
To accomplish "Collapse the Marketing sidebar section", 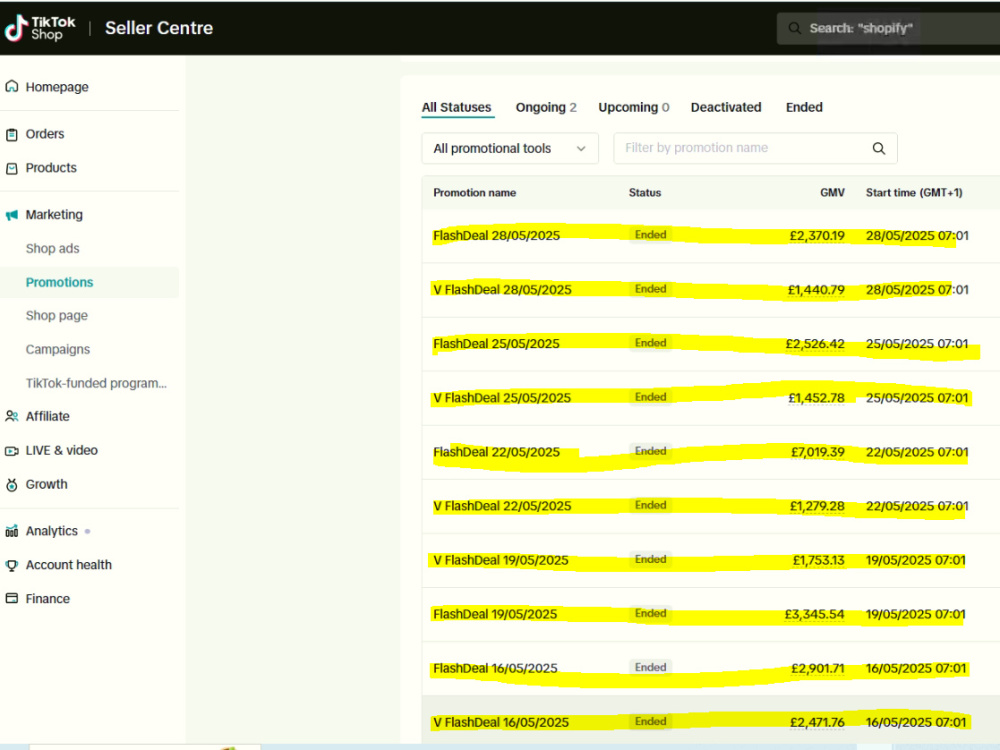I will [54, 215].
